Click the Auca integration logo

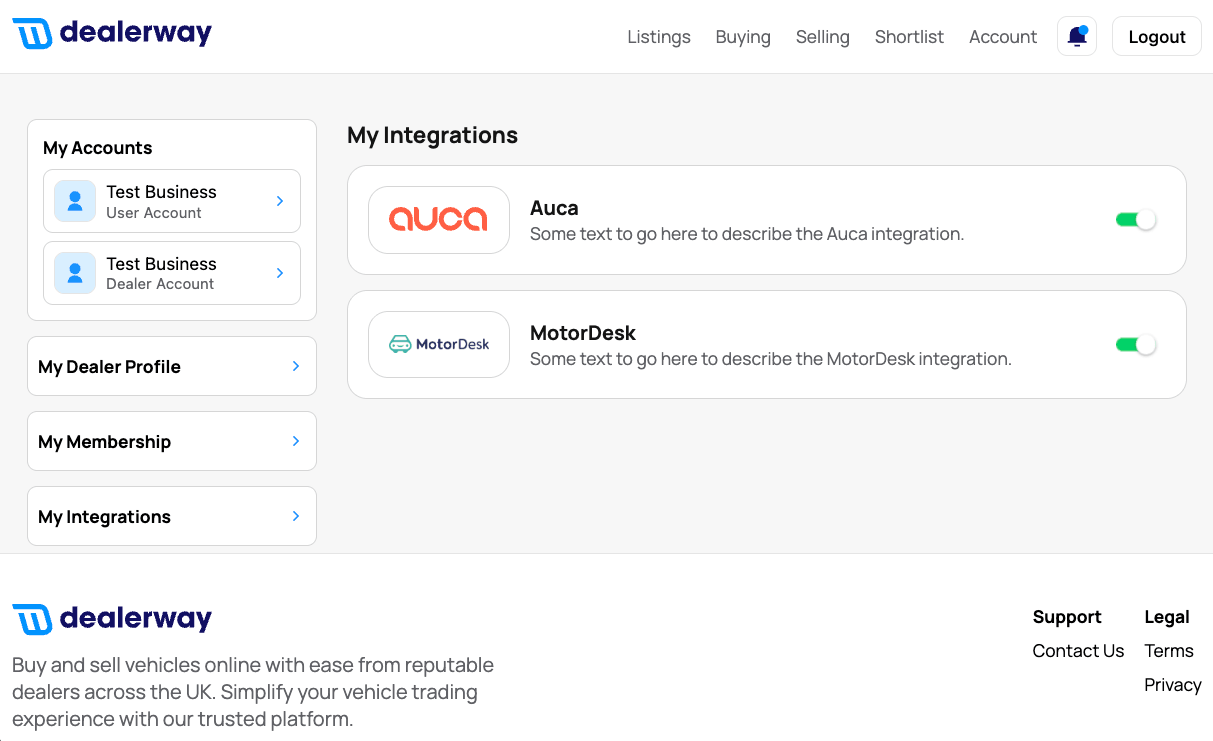[x=439, y=220]
